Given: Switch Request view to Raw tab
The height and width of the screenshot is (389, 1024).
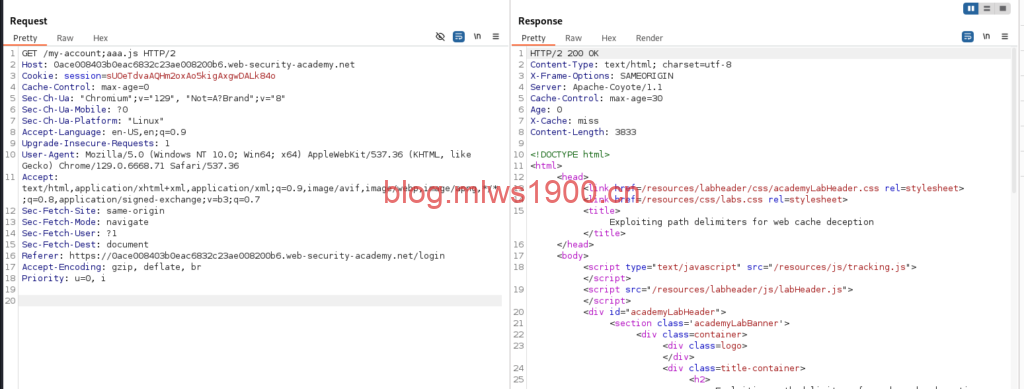Looking at the screenshot, I should coord(65,39).
